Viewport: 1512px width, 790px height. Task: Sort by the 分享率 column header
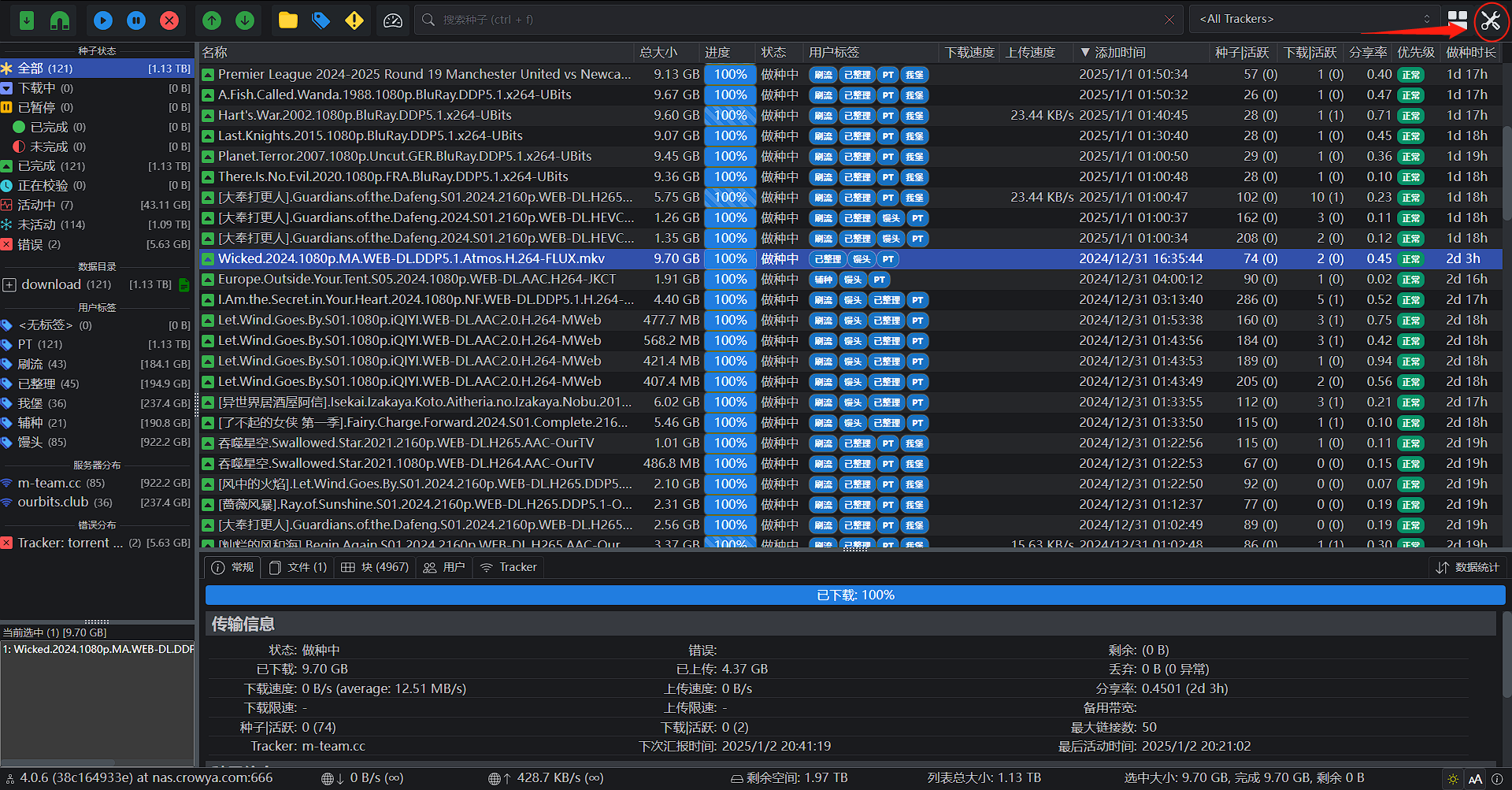coord(1368,53)
